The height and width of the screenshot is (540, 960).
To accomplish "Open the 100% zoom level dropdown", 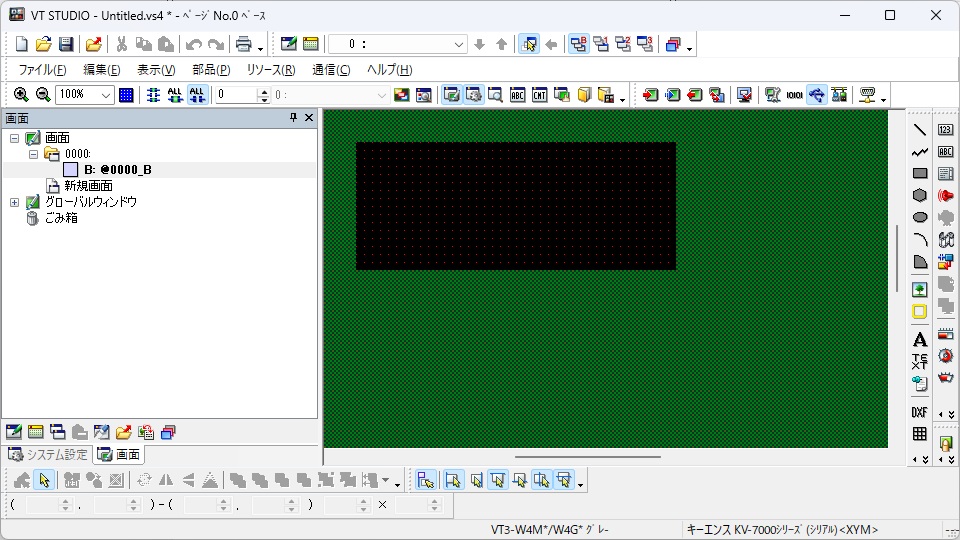I will coord(106,95).
